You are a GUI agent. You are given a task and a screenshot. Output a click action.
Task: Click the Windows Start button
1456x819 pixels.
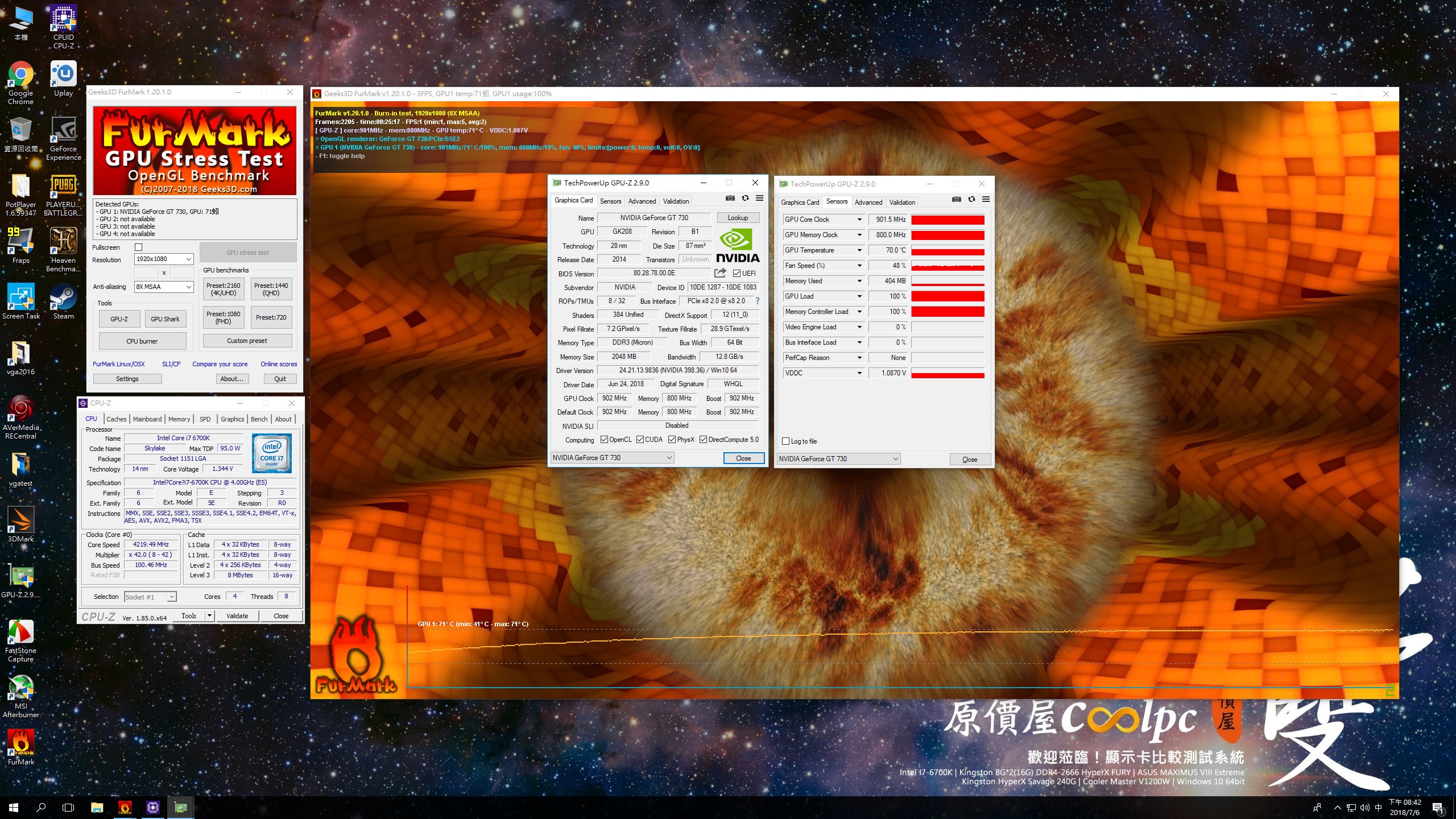pyautogui.click(x=14, y=807)
